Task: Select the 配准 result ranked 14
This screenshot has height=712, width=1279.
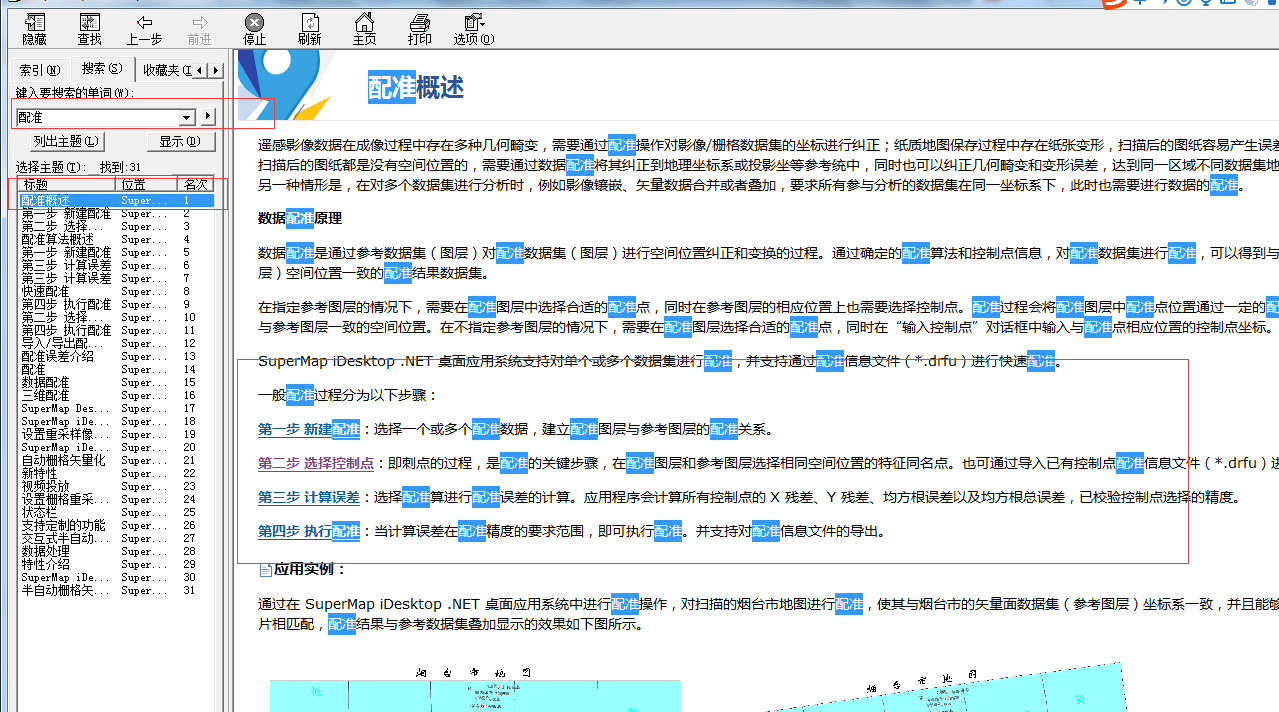Action: click(x=116, y=370)
